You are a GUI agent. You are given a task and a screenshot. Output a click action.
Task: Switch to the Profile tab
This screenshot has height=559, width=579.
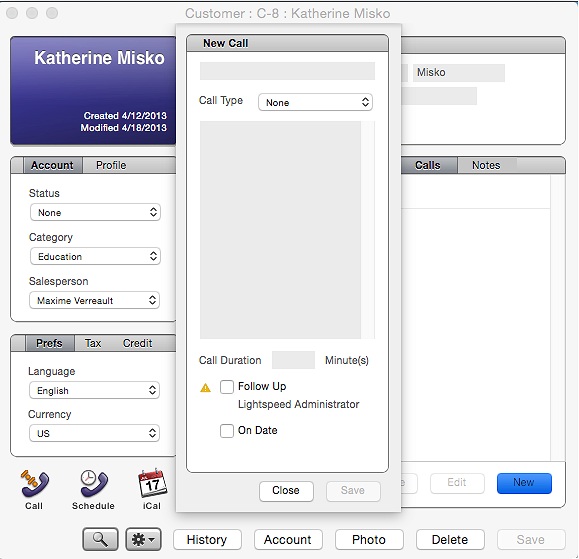pos(111,165)
